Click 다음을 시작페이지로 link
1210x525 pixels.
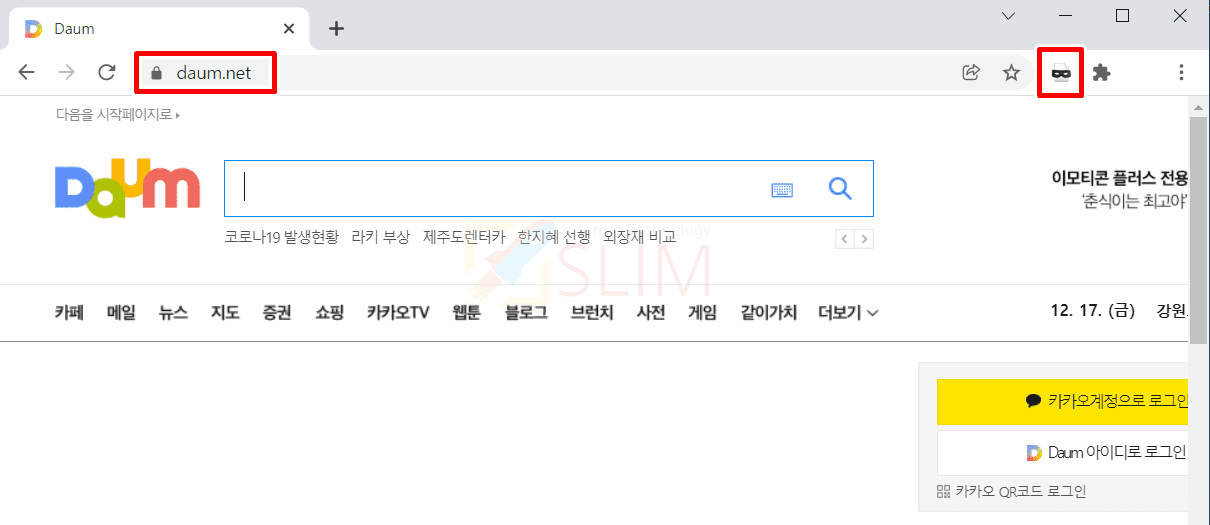[x=117, y=115]
